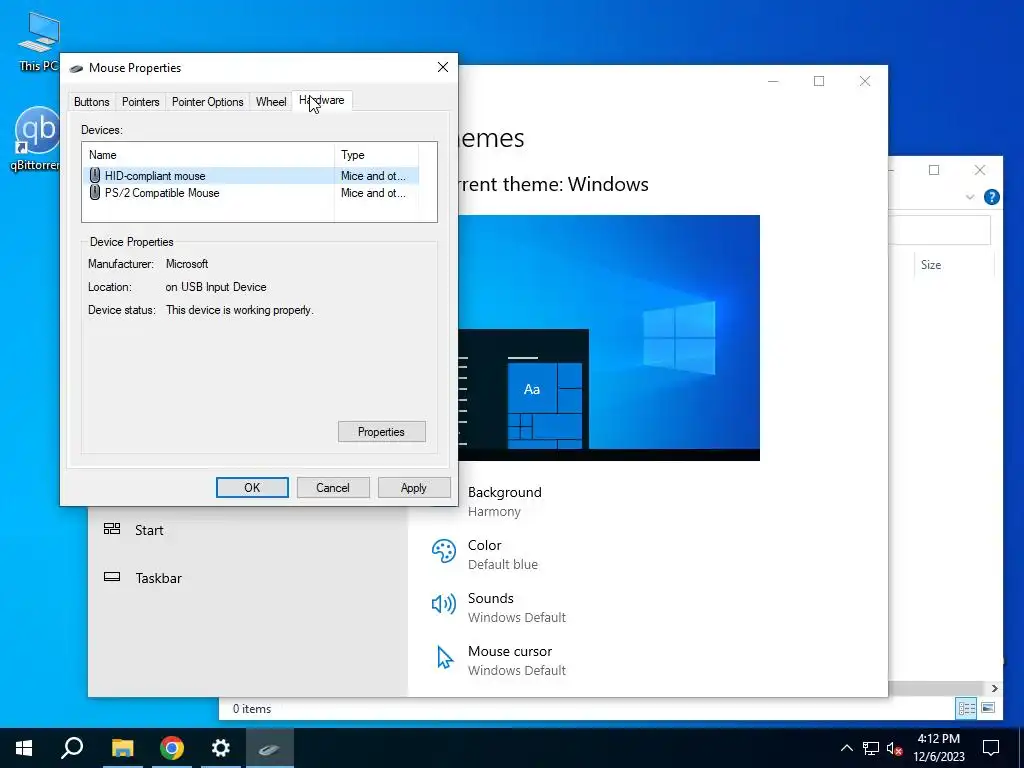1024x768 pixels.
Task: Switch File Explorer to details view icon
Action: click(x=967, y=708)
